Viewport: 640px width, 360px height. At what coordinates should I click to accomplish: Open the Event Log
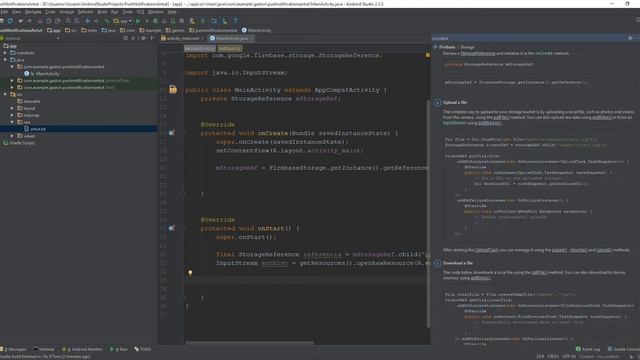coord(588,349)
